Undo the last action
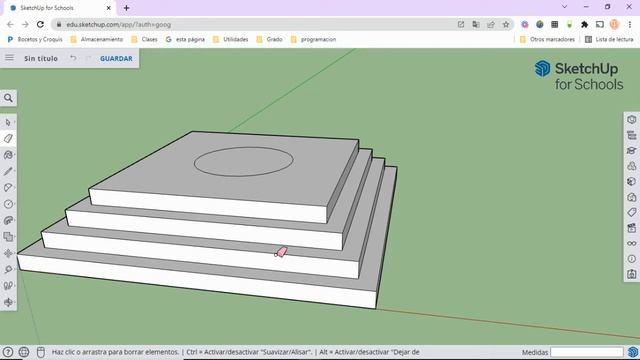 pyautogui.click(x=73, y=58)
